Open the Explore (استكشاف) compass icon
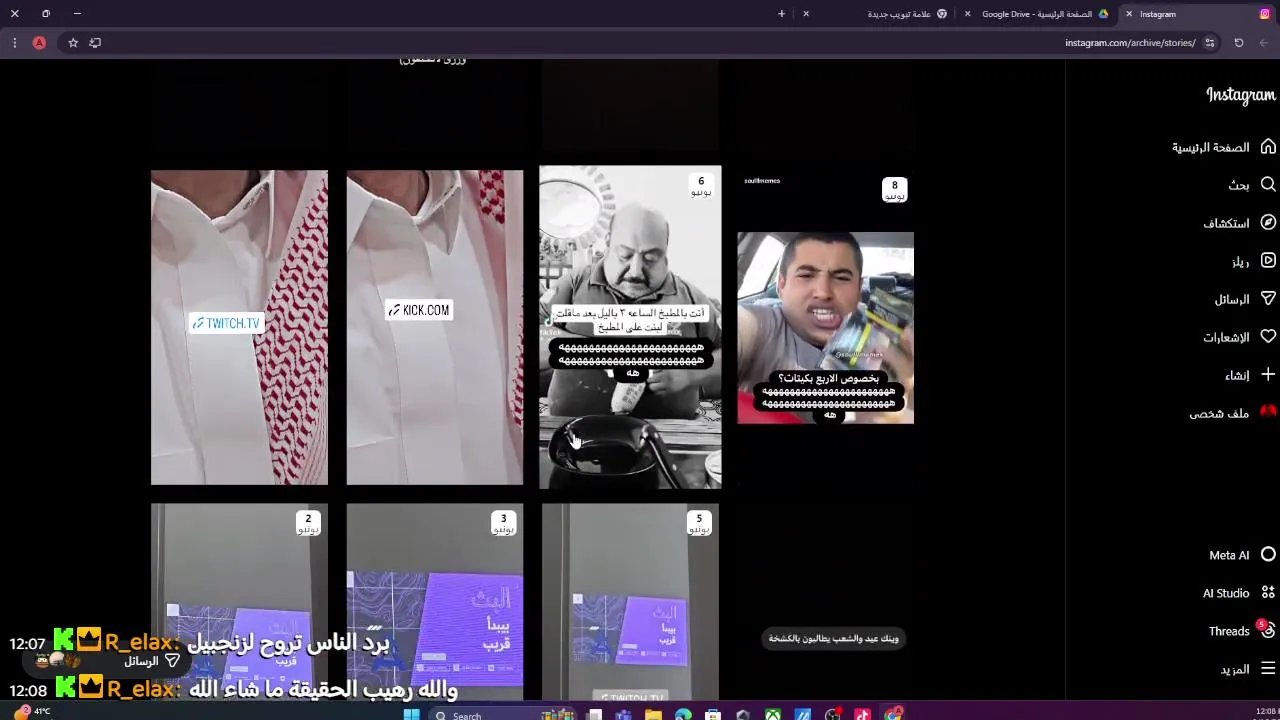This screenshot has height=720, width=1280. 1268,223
